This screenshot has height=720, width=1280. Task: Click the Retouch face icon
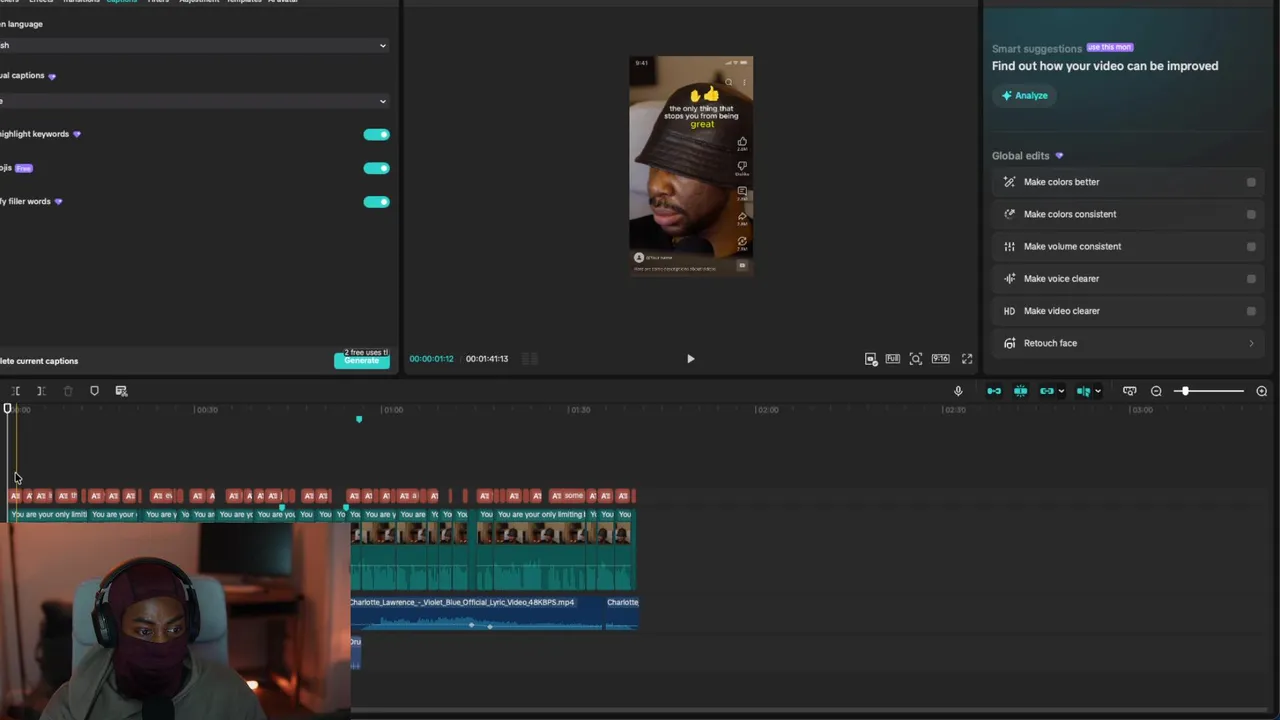[1009, 343]
